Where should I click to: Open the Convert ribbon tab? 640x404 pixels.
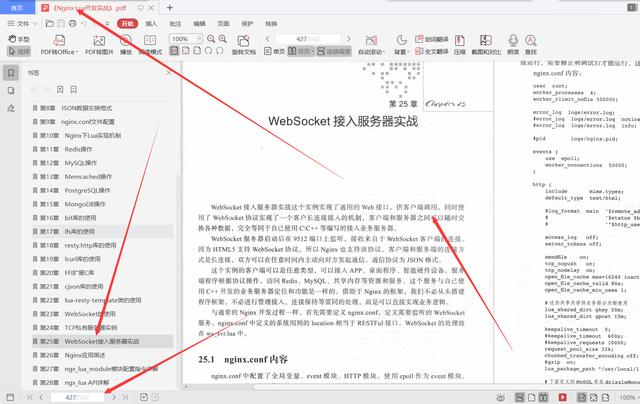pos(271,24)
